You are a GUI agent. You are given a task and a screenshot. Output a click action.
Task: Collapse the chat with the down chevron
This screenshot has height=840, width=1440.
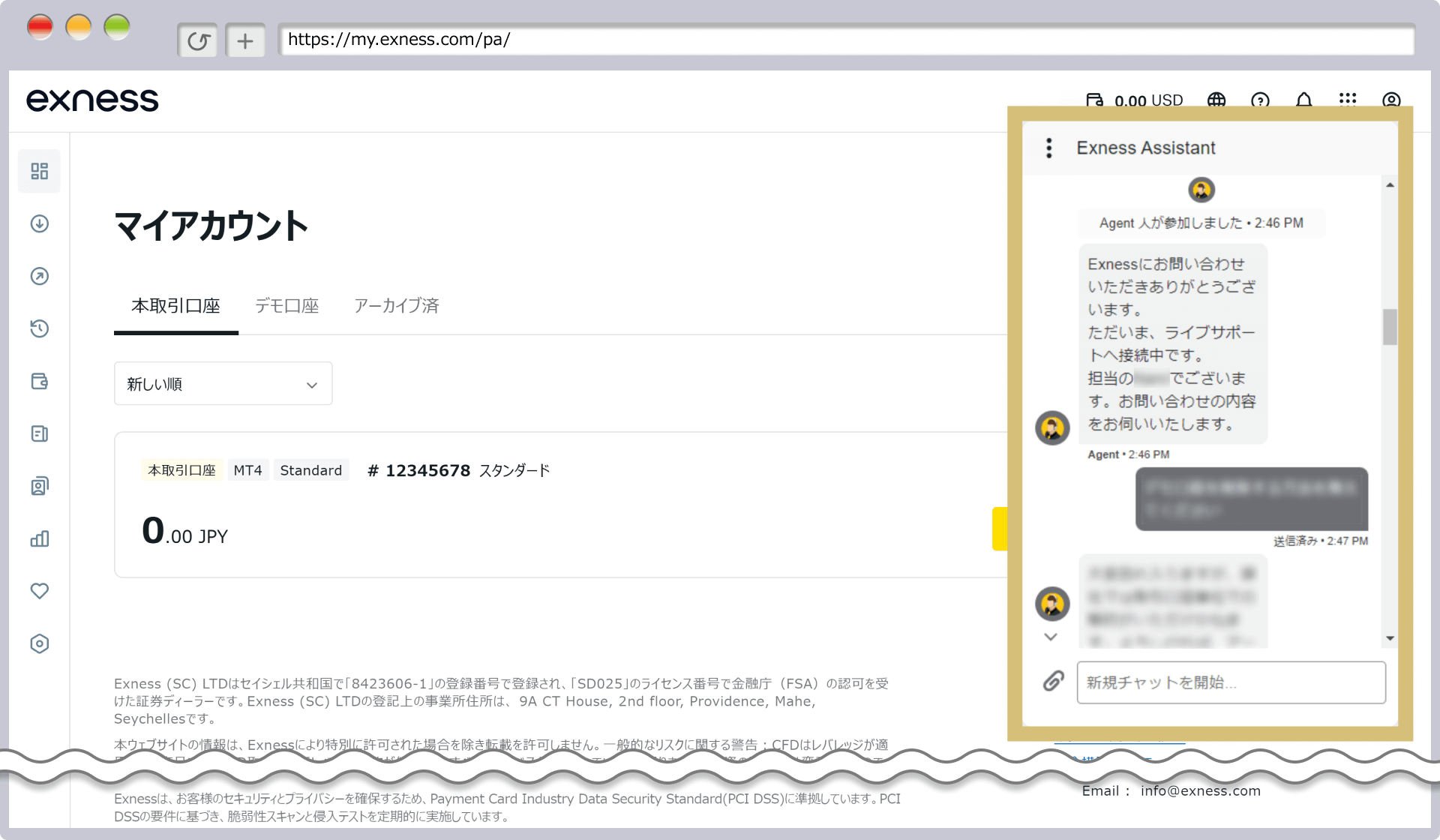(1051, 637)
